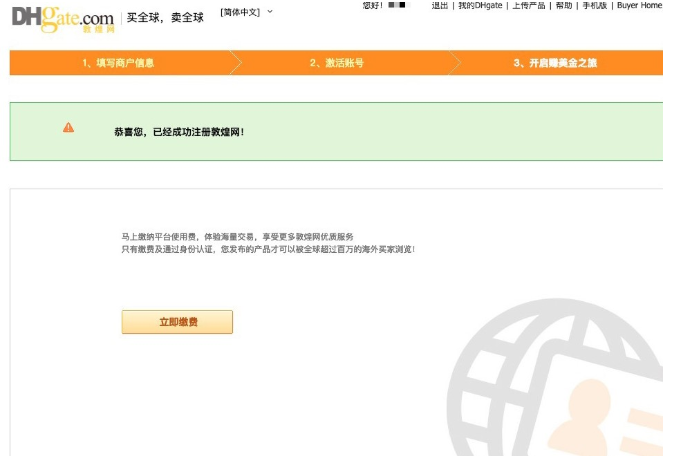Click the DHgate.com logo
Viewport: 680px width, 476px height.
click(63, 19)
